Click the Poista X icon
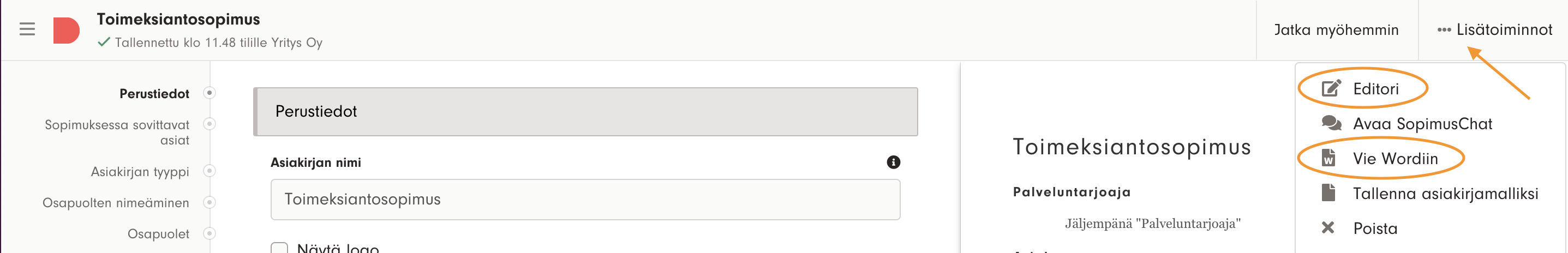Image resolution: width=1568 pixels, height=253 pixels. (1328, 228)
